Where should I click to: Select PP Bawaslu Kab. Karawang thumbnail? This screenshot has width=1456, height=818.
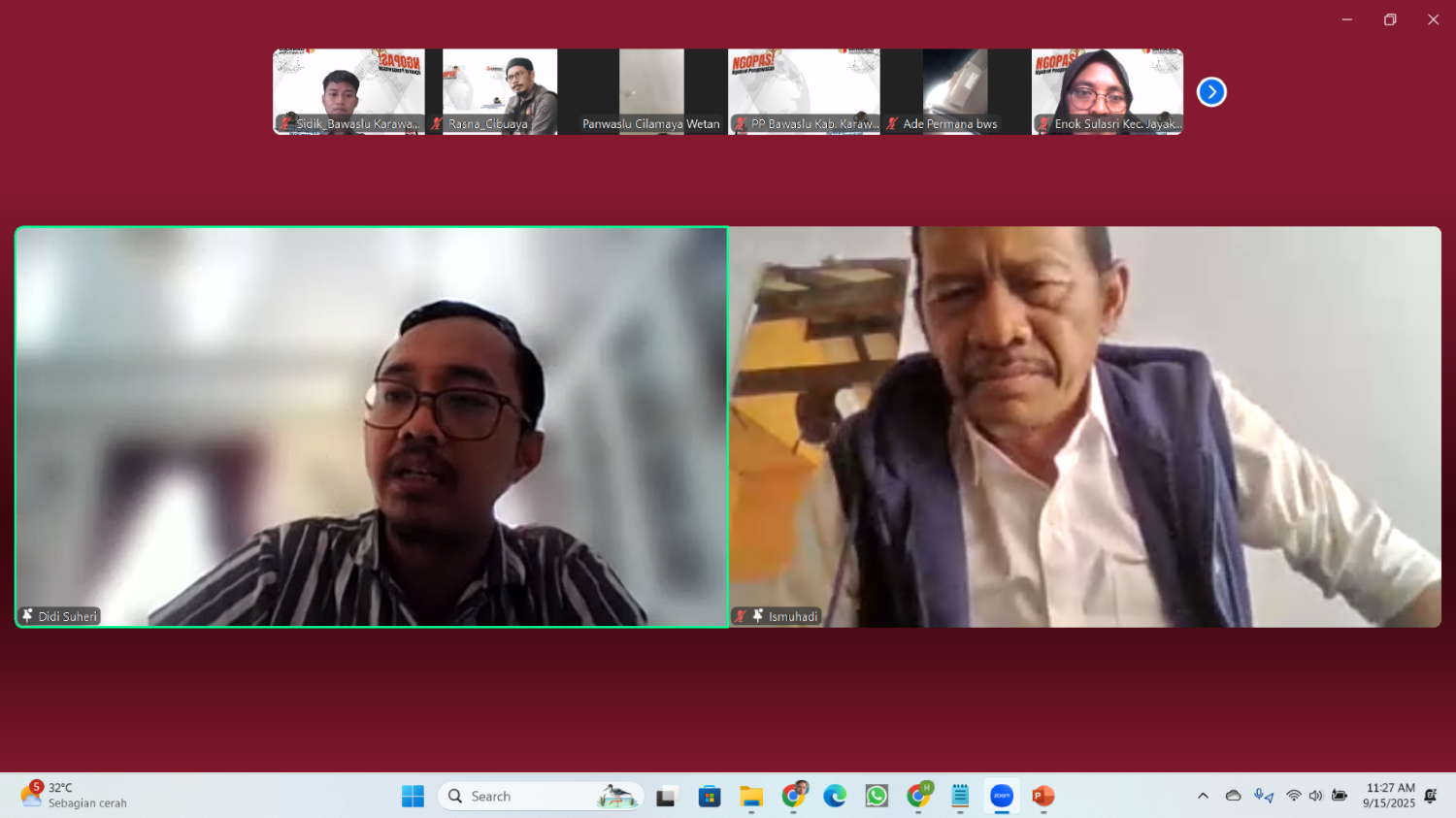coord(804,91)
